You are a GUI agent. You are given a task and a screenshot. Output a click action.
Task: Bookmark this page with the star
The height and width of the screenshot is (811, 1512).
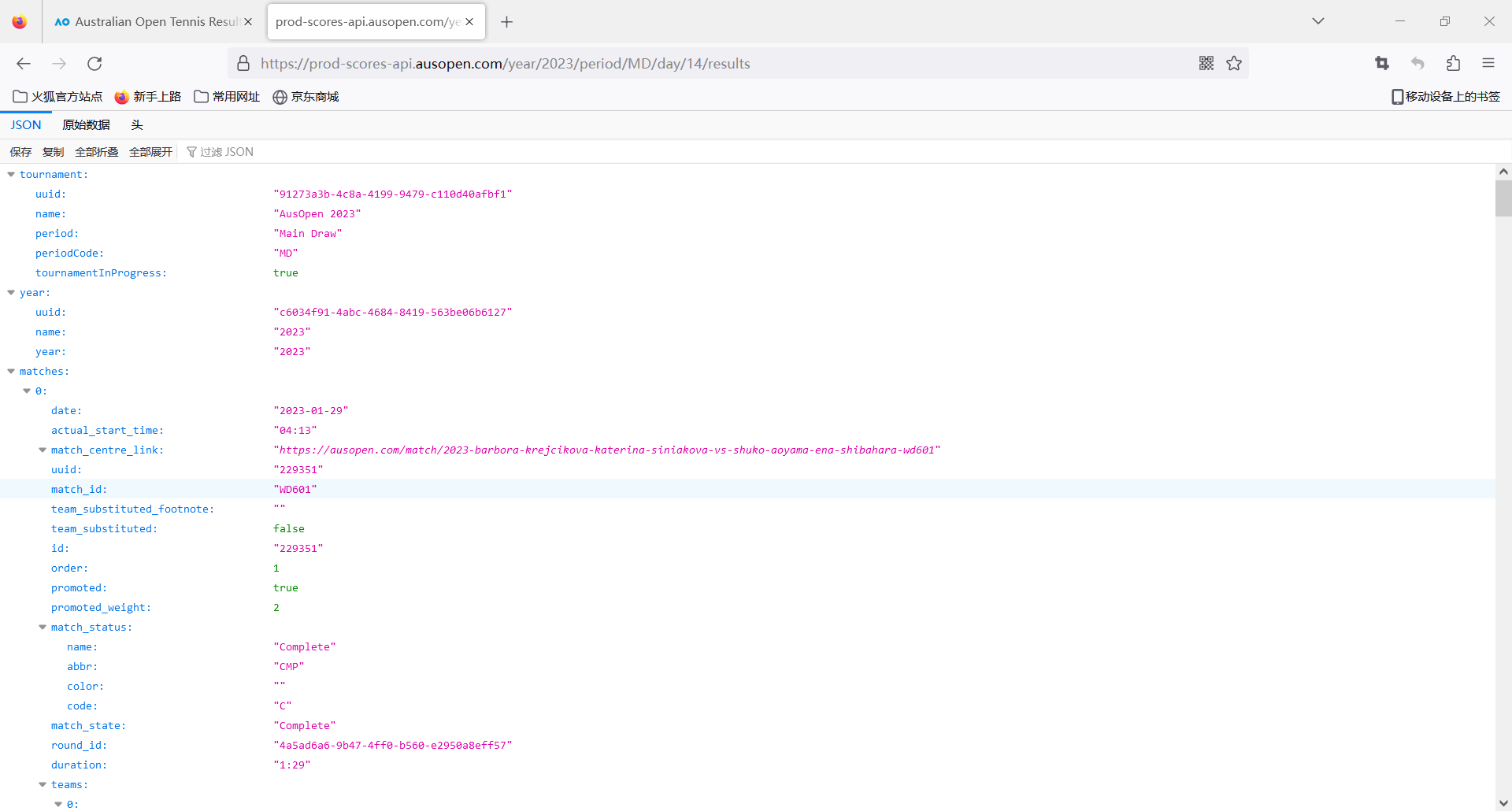(x=1234, y=64)
